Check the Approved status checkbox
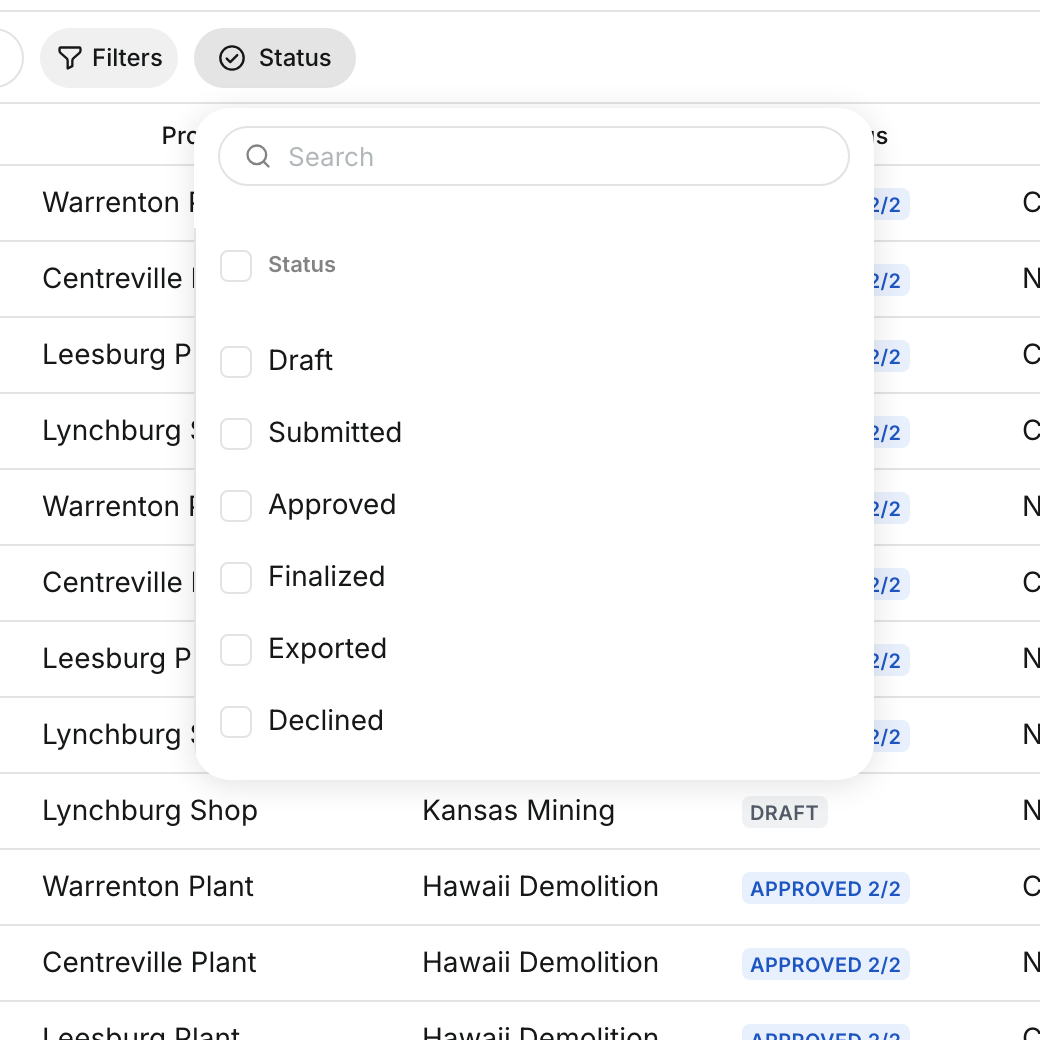Image resolution: width=1040 pixels, height=1040 pixels. 236,505
